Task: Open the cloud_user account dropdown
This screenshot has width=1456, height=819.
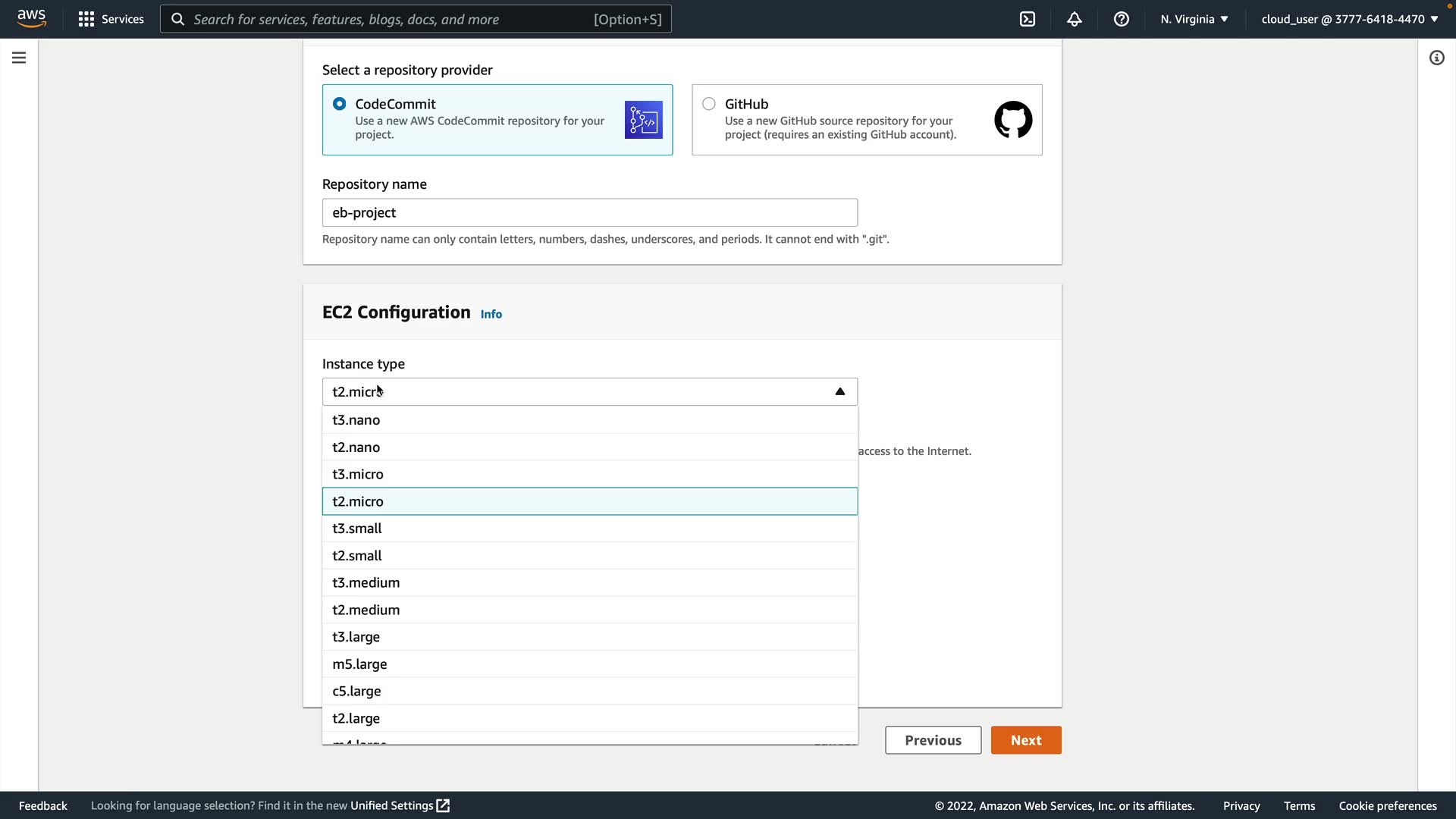Action: [1349, 19]
